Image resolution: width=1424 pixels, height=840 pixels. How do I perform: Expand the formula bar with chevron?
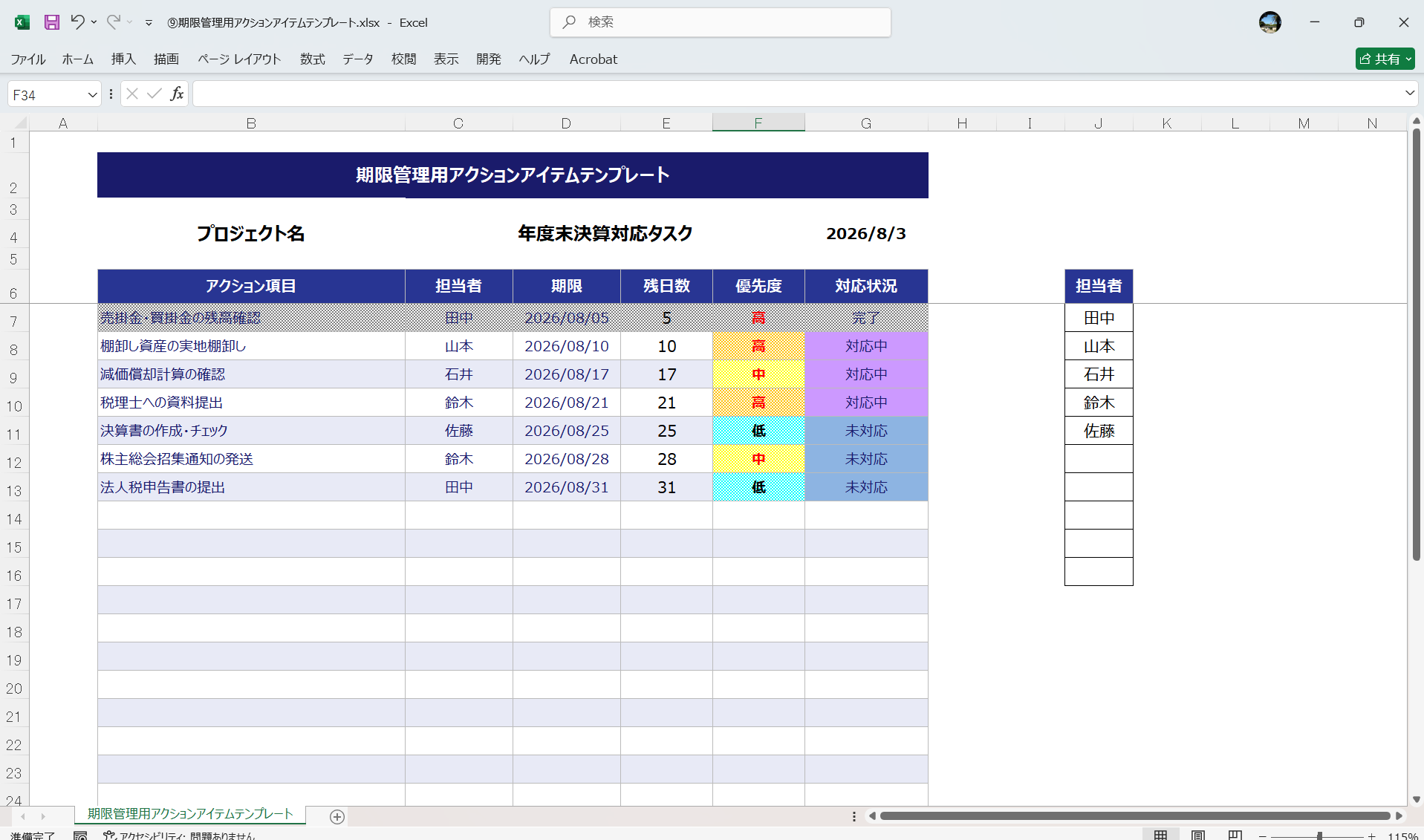(1409, 94)
